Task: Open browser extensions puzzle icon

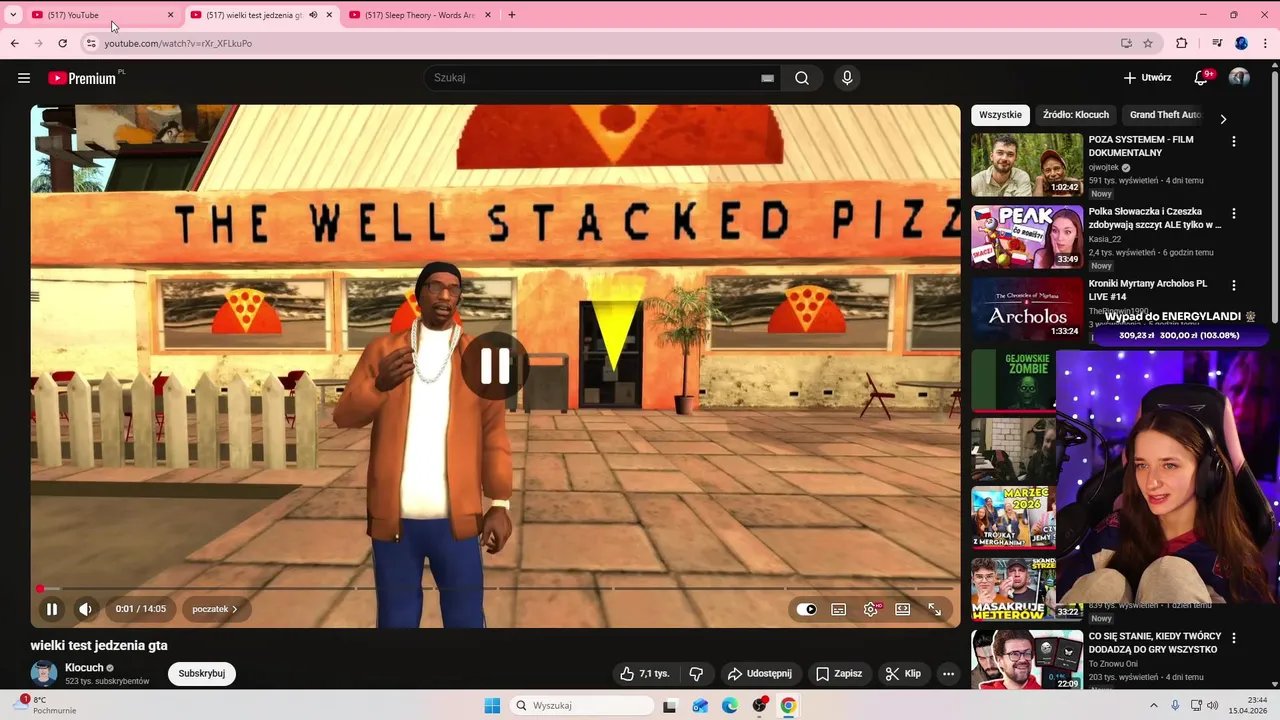Action: (1182, 43)
